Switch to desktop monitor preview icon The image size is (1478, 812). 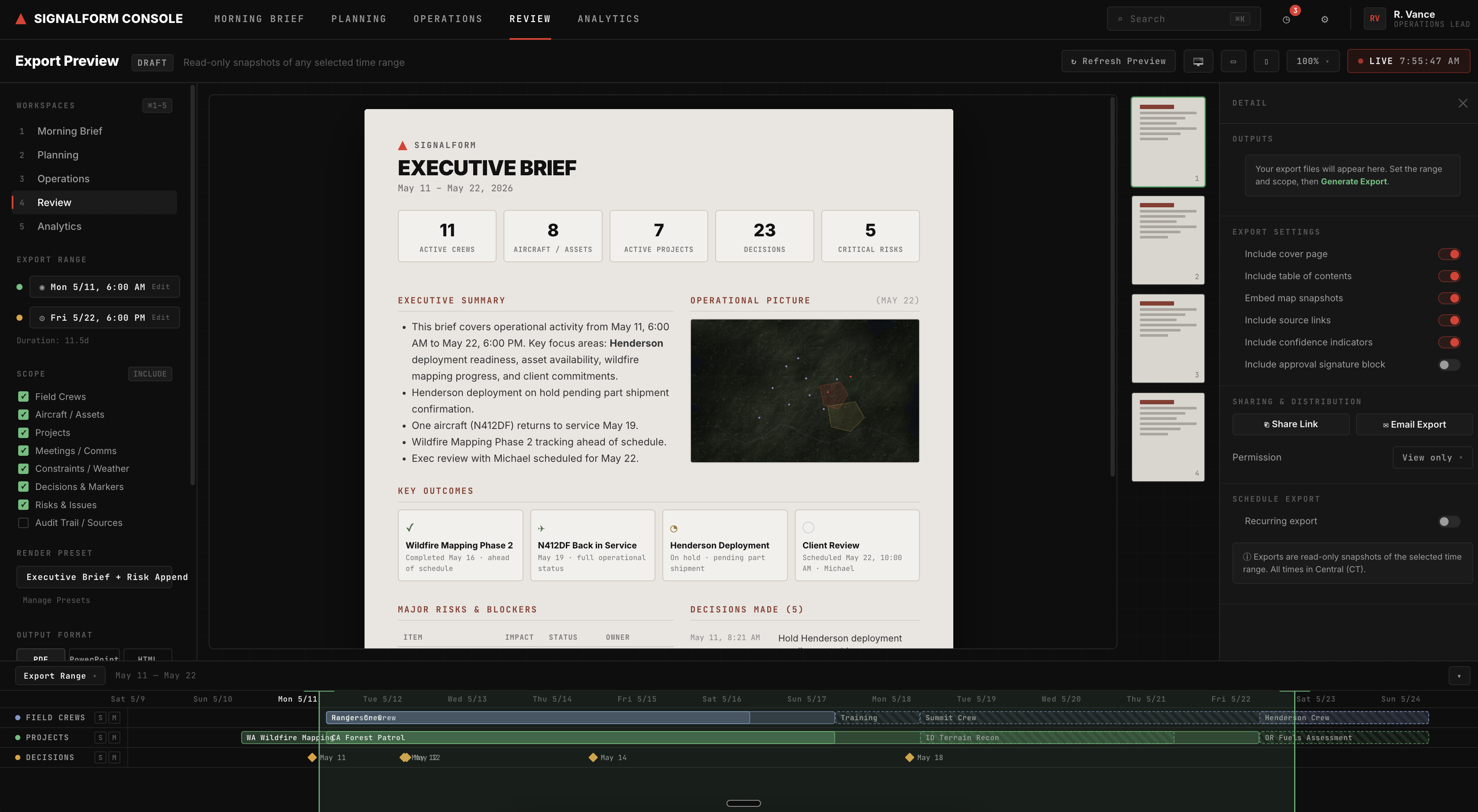(1198, 61)
